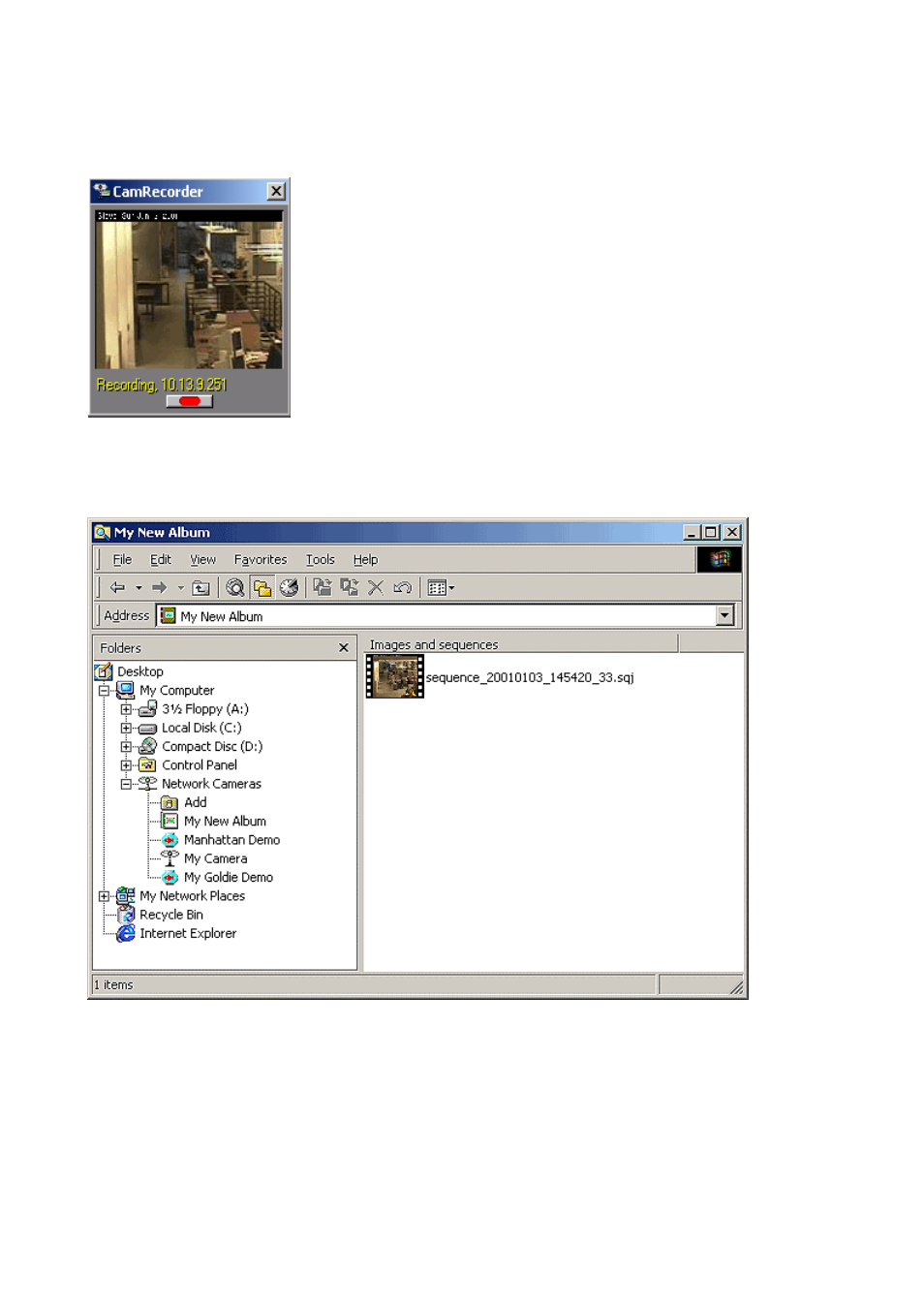
Task: Click the Copy To toolbar icon
Action: point(349,587)
